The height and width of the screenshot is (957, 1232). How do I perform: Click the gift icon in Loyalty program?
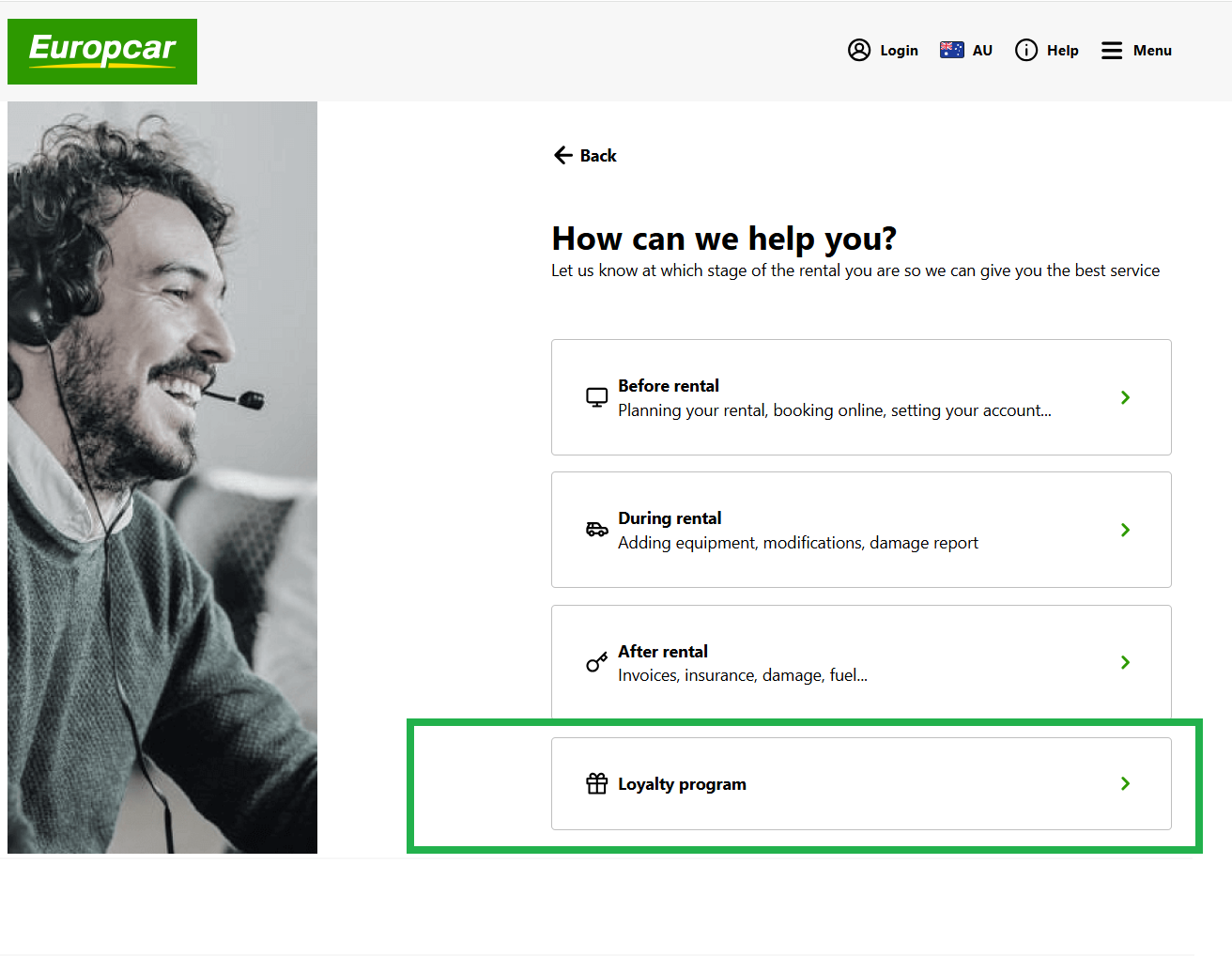[x=596, y=783]
